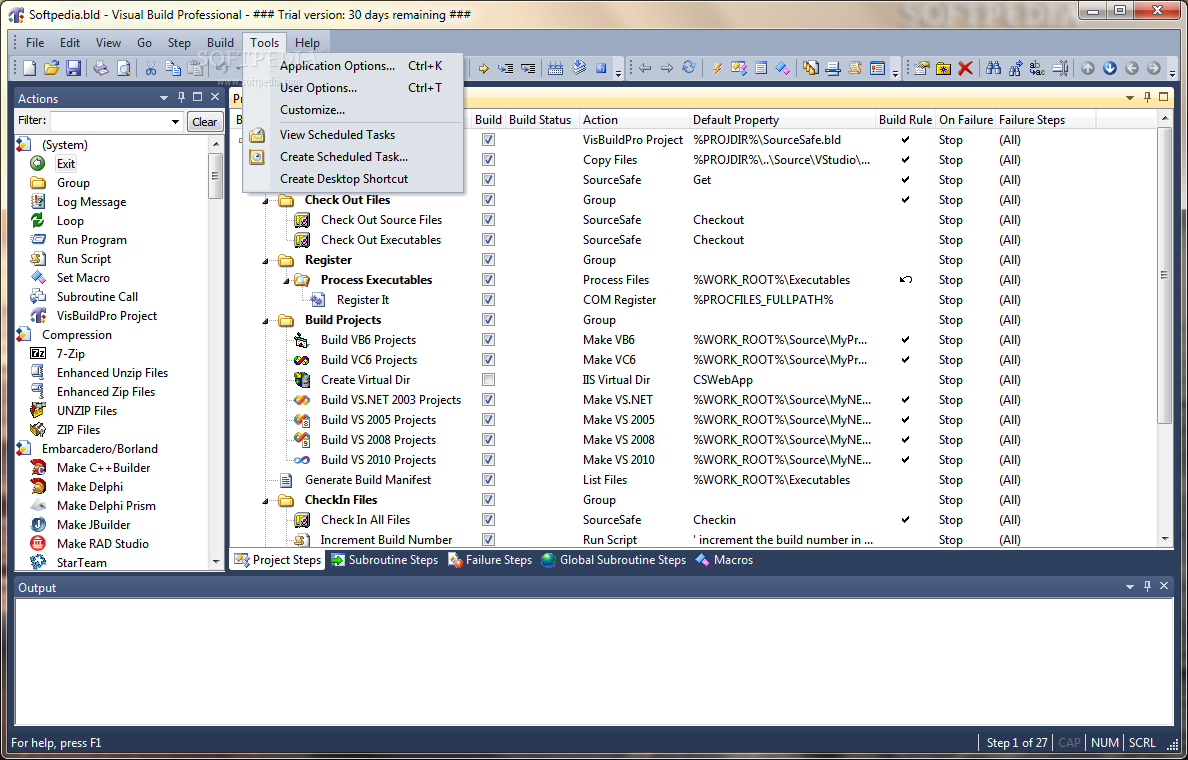This screenshot has height=760, width=1188.
Task: Click the yellow arrow build icon
Action: pos(483,68)
